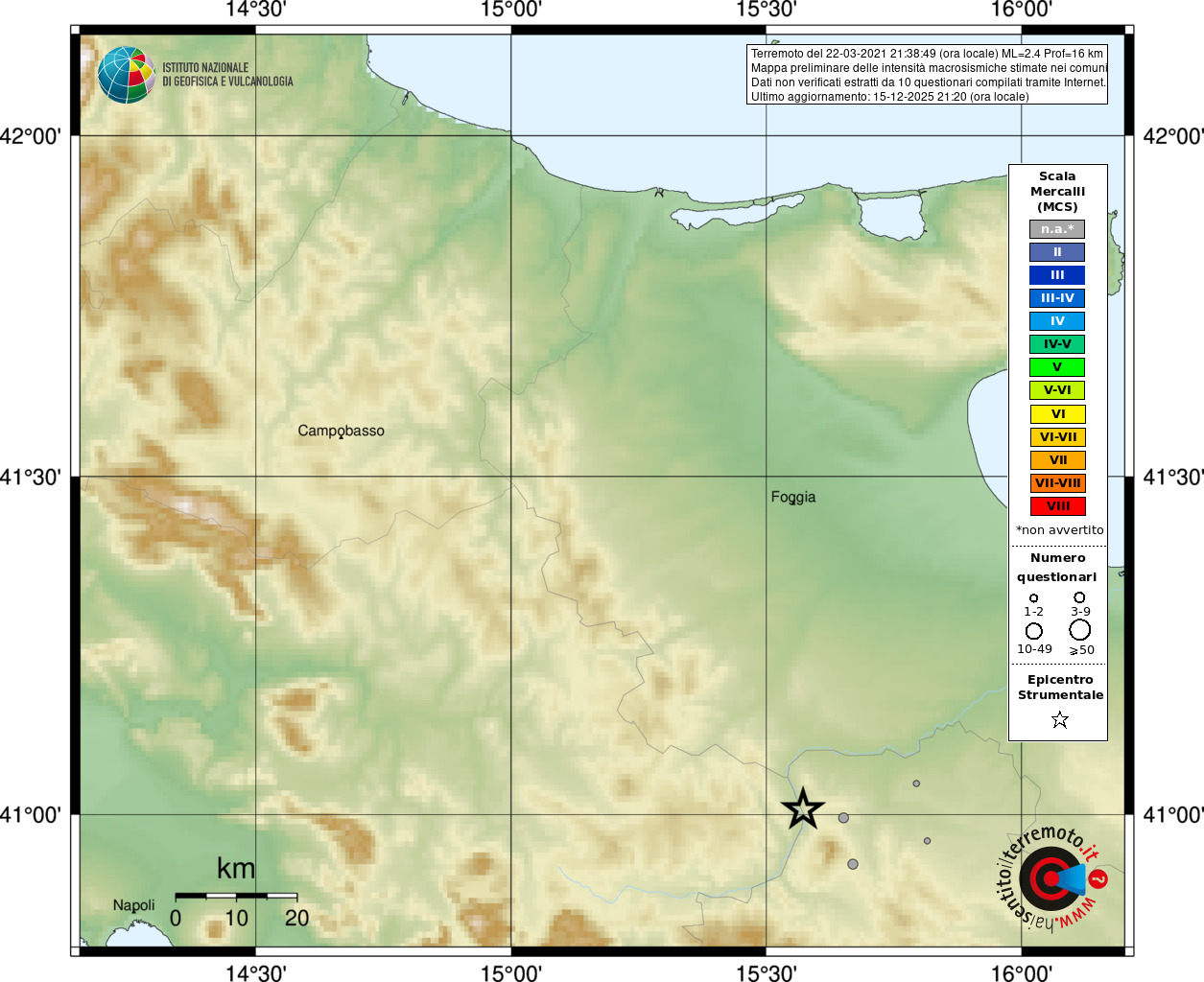1204x982 pixels.
Task: Click the top 15°00' longitude label
Action: pyautogui.click(x=510, y=10)
